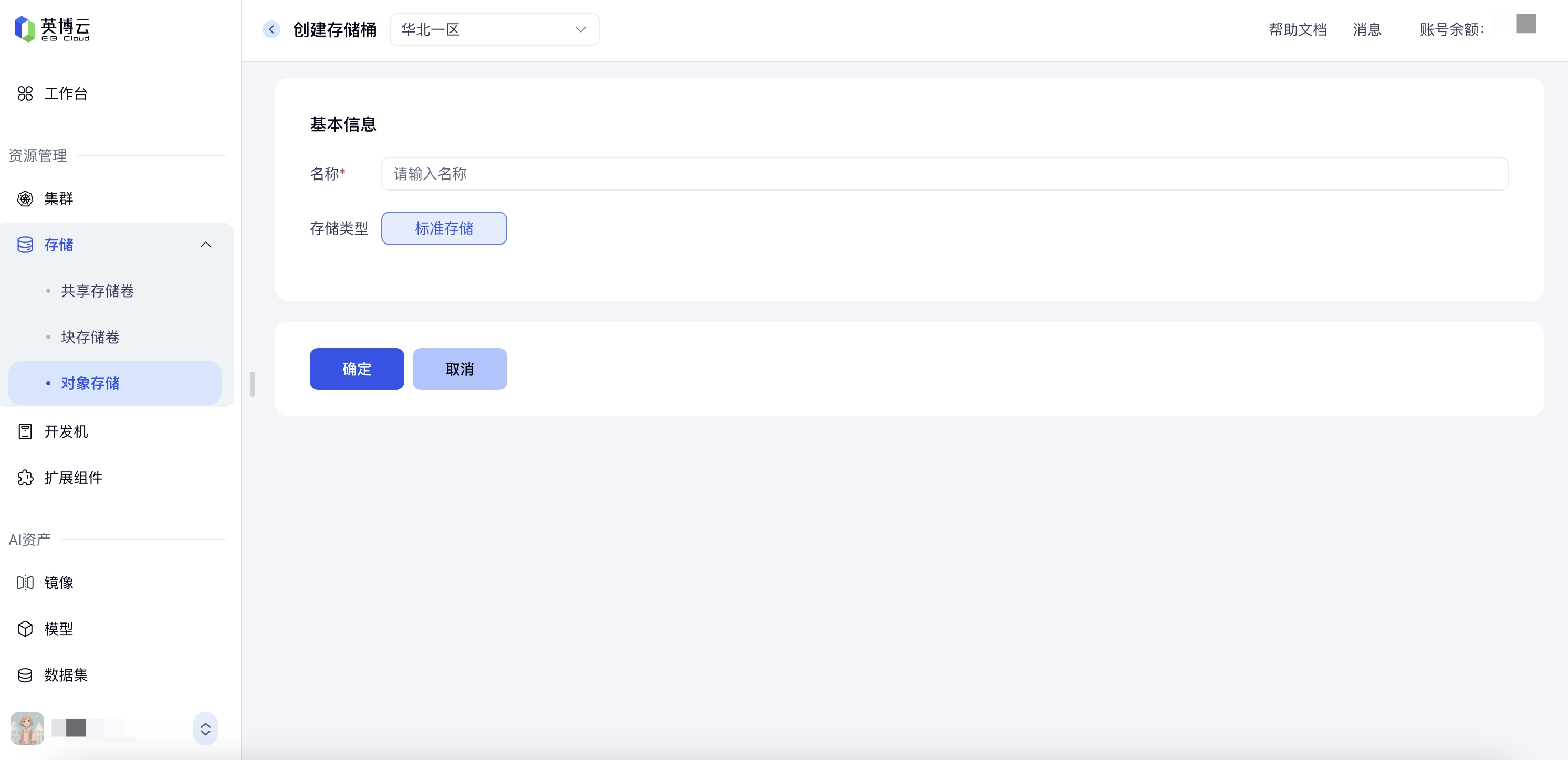This screenshot has height=760, width=1568.
Task: Expand the account switcher arrows
Action: pos(206,729)
